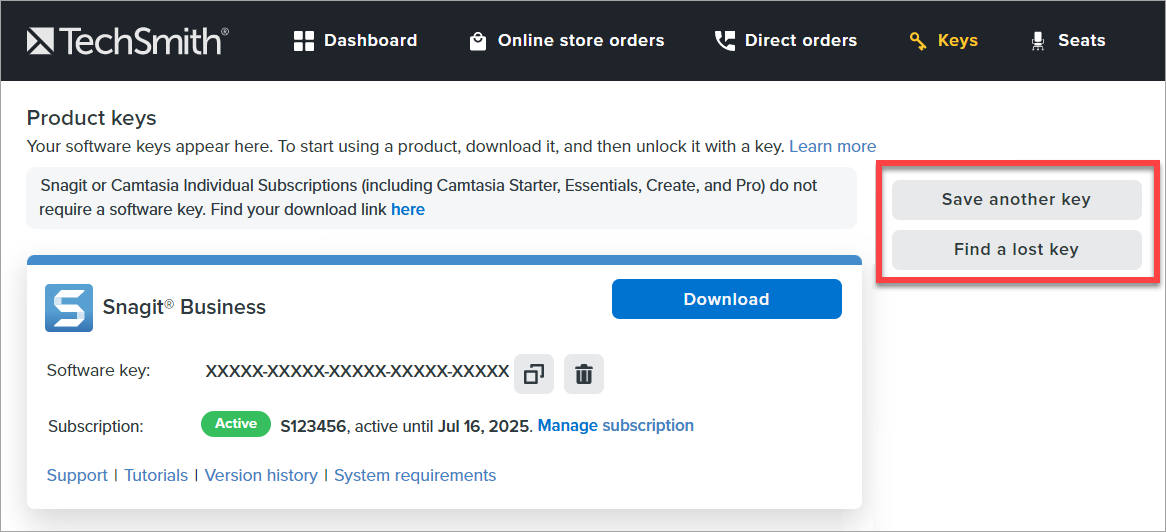Click the TechSmith logo
1166x532 pixels.
tap(127, 41)
